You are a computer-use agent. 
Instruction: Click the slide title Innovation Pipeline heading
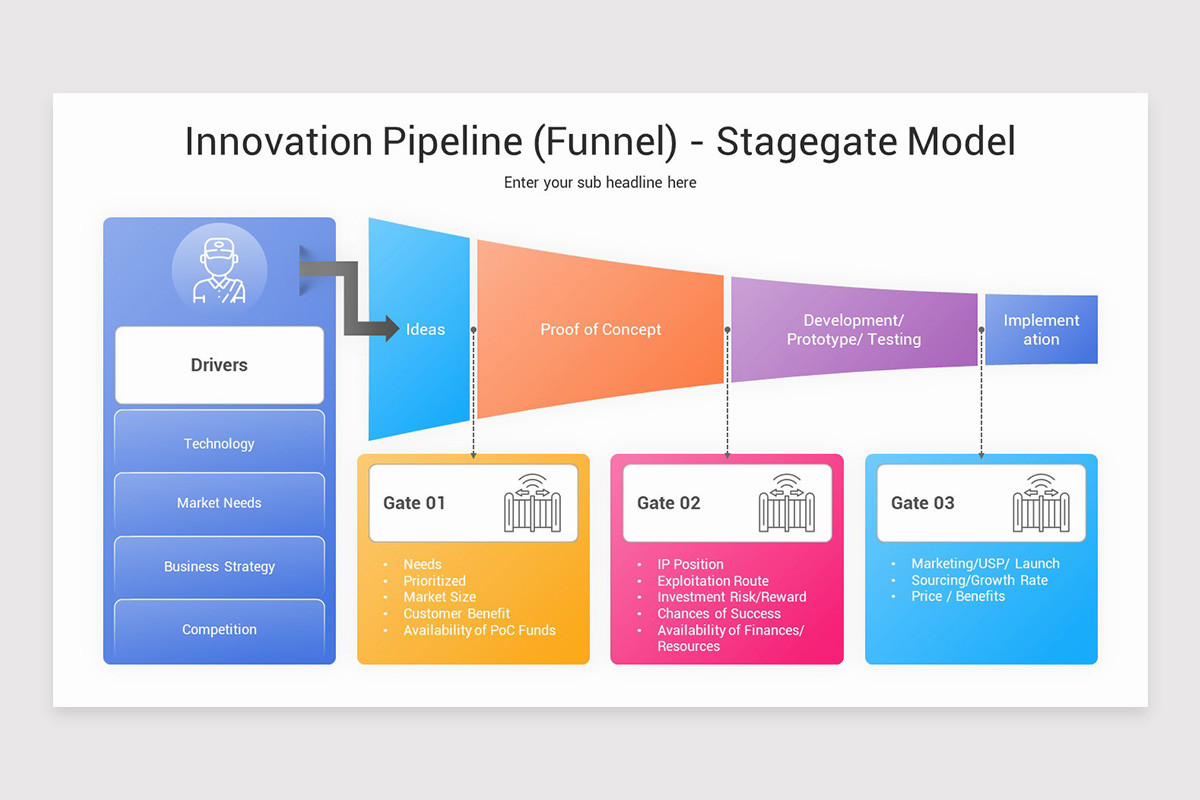click(600, 142)
